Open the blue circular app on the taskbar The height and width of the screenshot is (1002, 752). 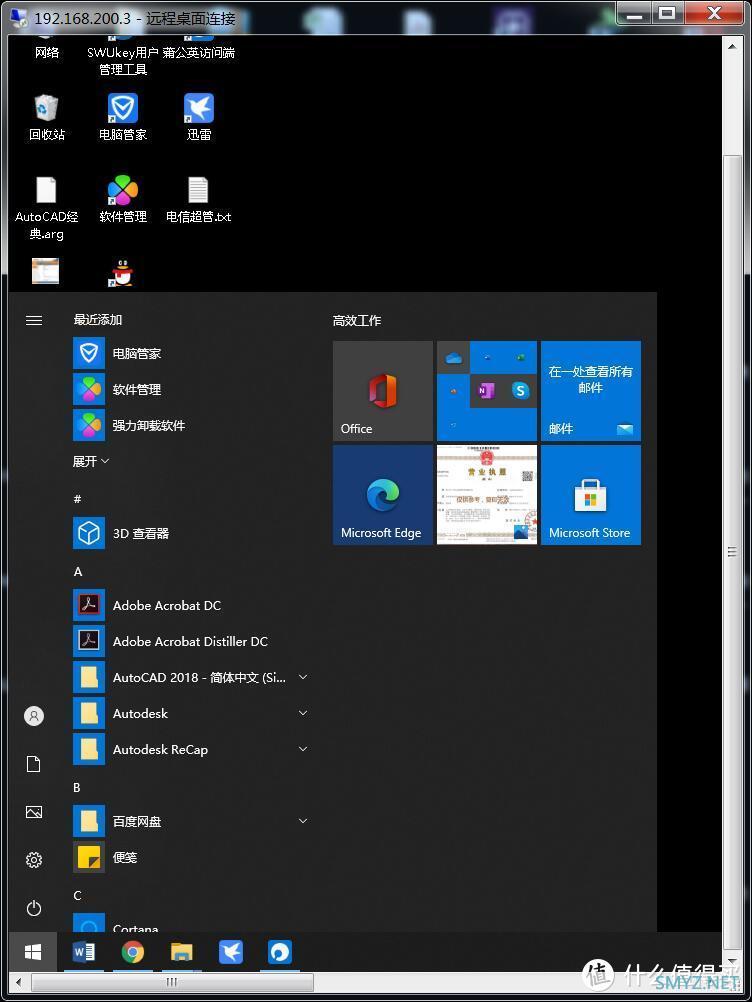(x=279, y=952)
